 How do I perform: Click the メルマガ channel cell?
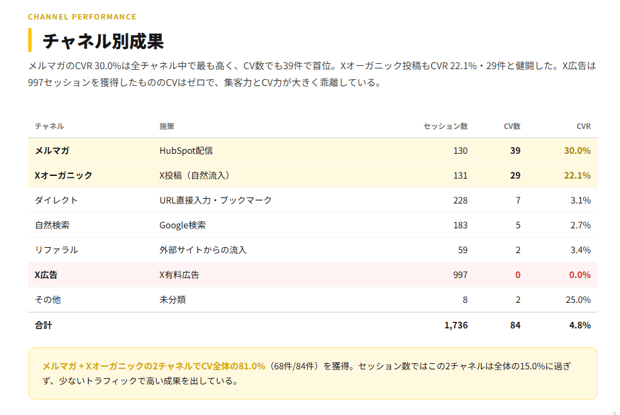point(52,151)
